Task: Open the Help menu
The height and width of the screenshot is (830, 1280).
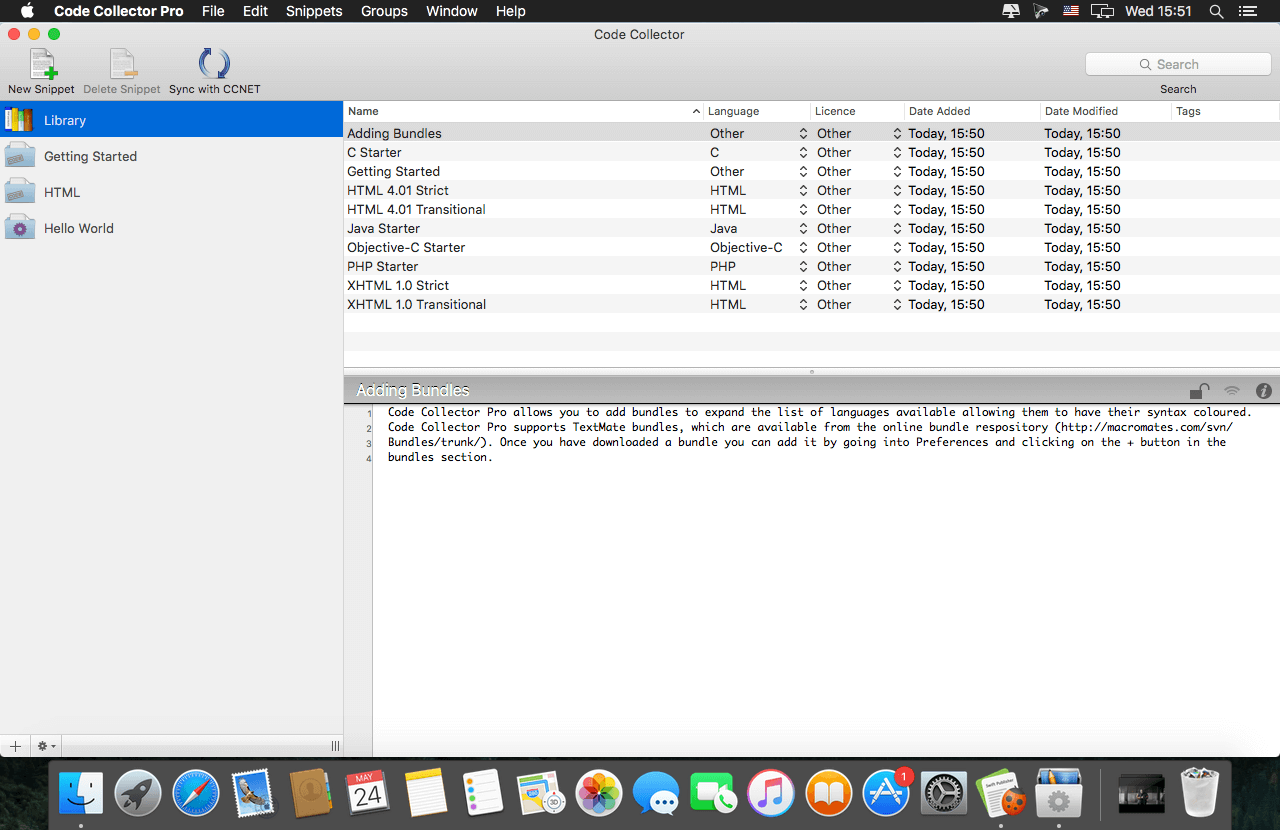Action: click(x=511, y=11)
